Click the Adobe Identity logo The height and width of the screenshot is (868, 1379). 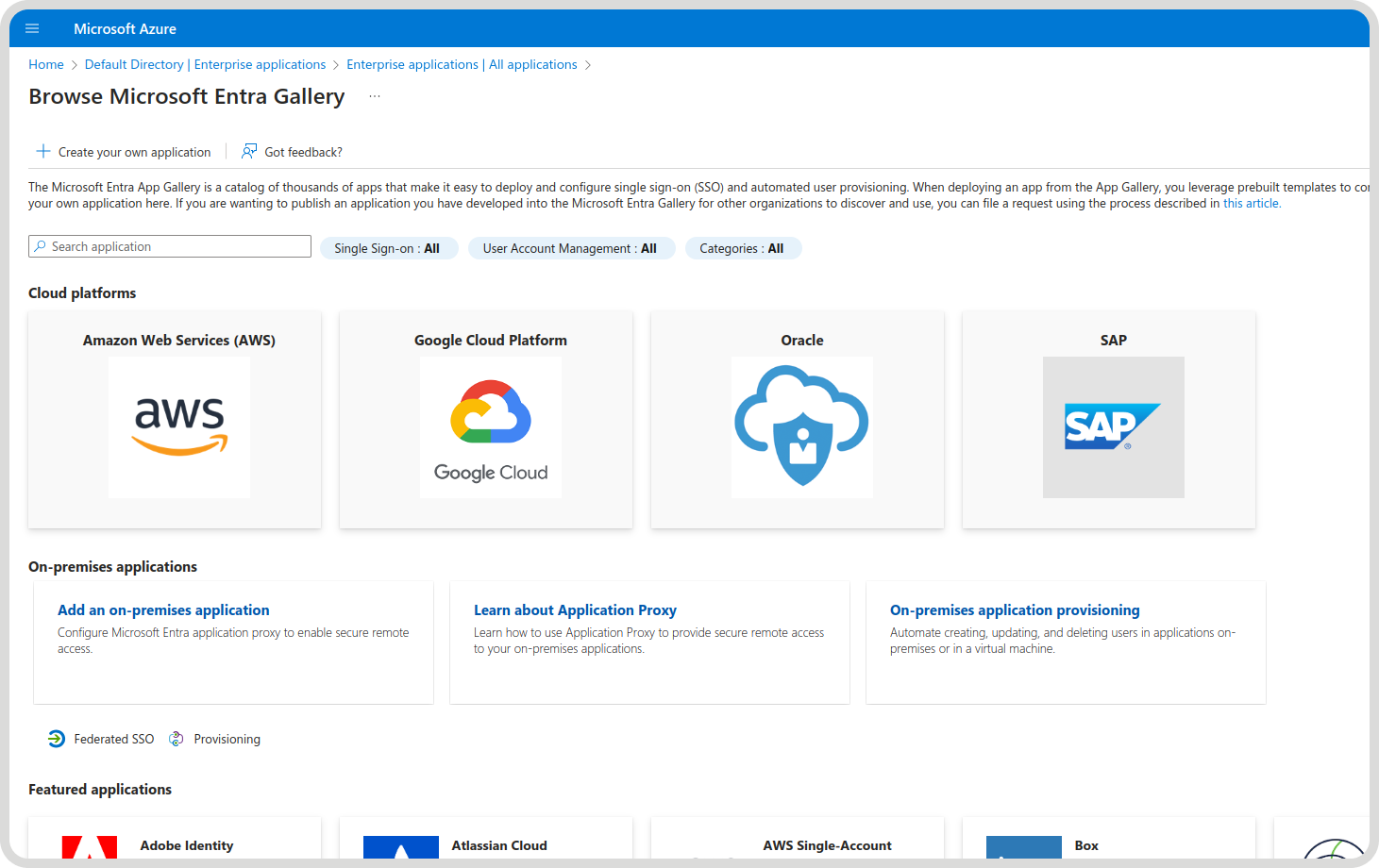point(90,847)
